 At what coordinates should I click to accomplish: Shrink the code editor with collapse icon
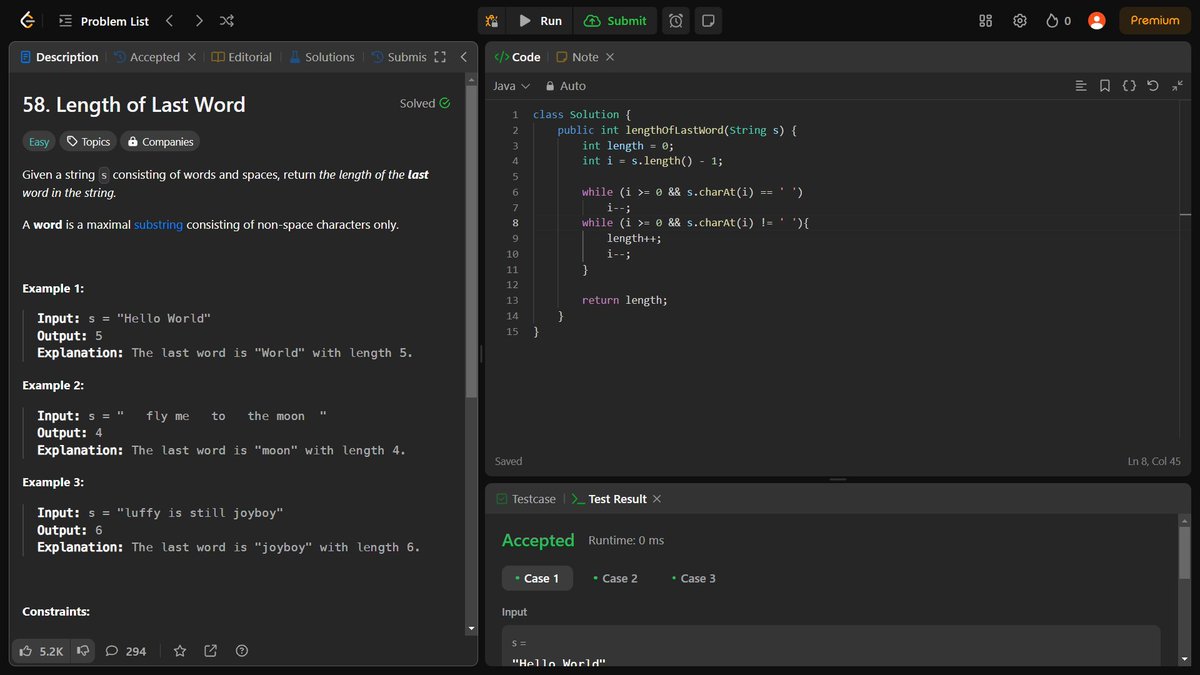tap(1176, 86)
